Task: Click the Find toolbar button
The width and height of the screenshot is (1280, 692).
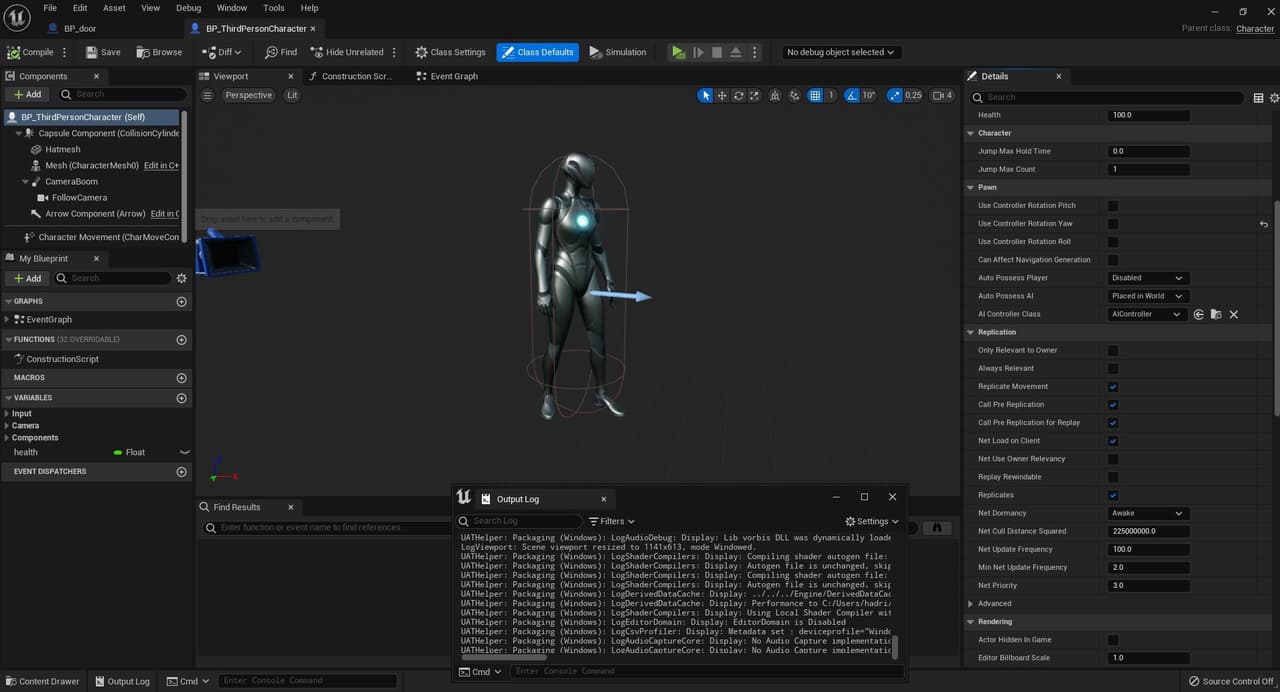Action: 281,52
